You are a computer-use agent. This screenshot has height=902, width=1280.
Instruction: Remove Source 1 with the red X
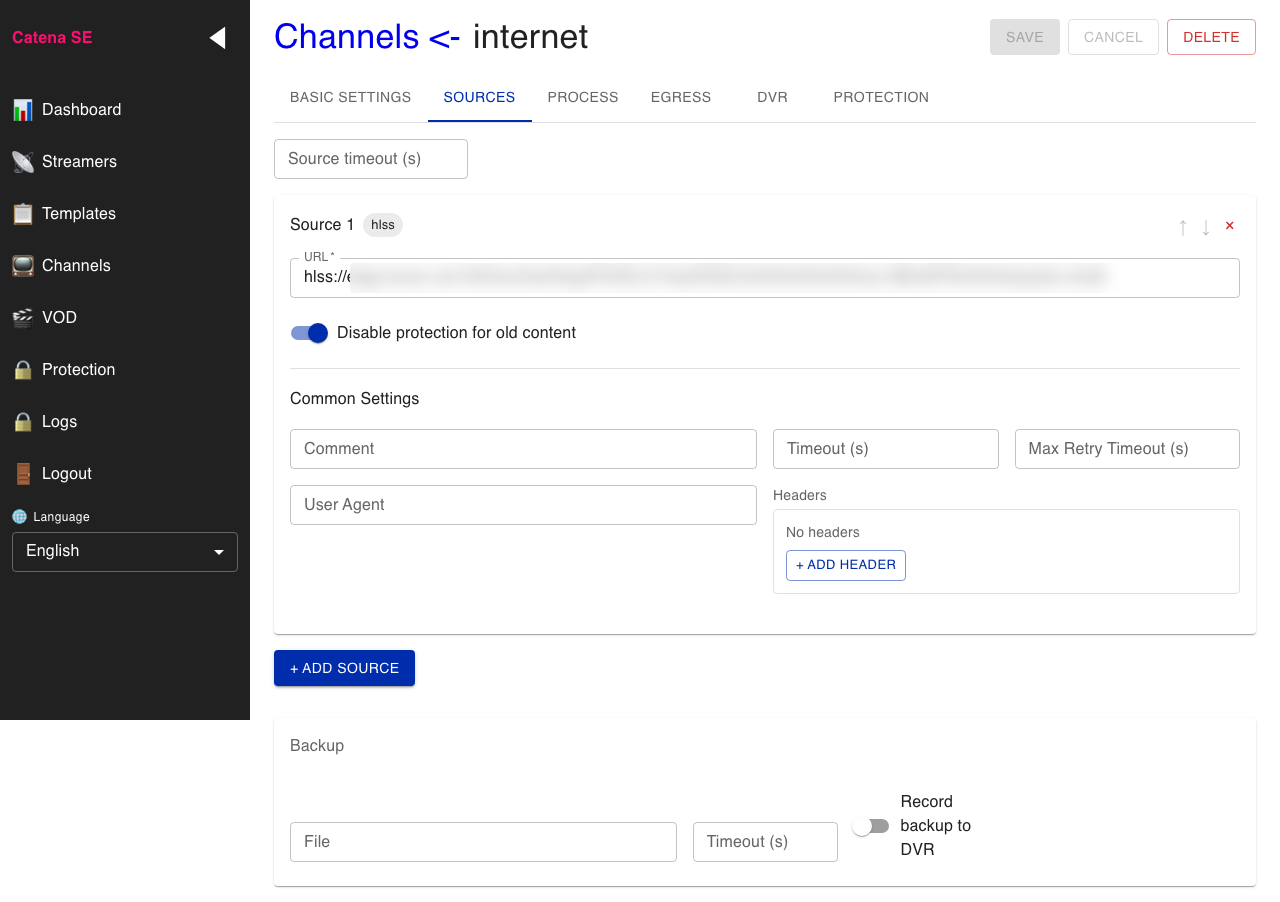tap(1229, 225)
